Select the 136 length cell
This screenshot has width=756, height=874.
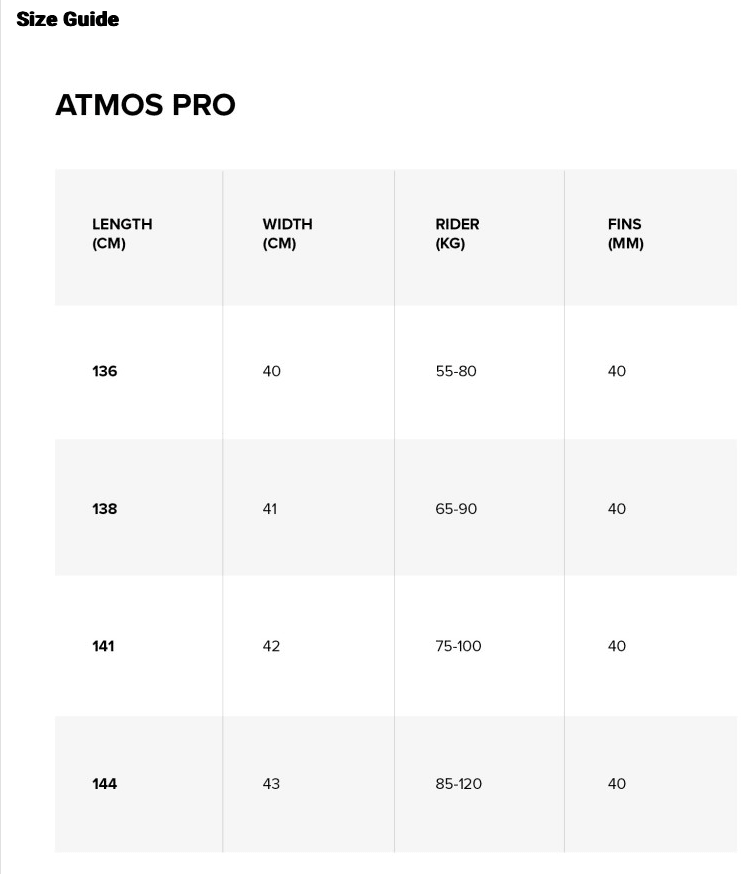point(105,371)
